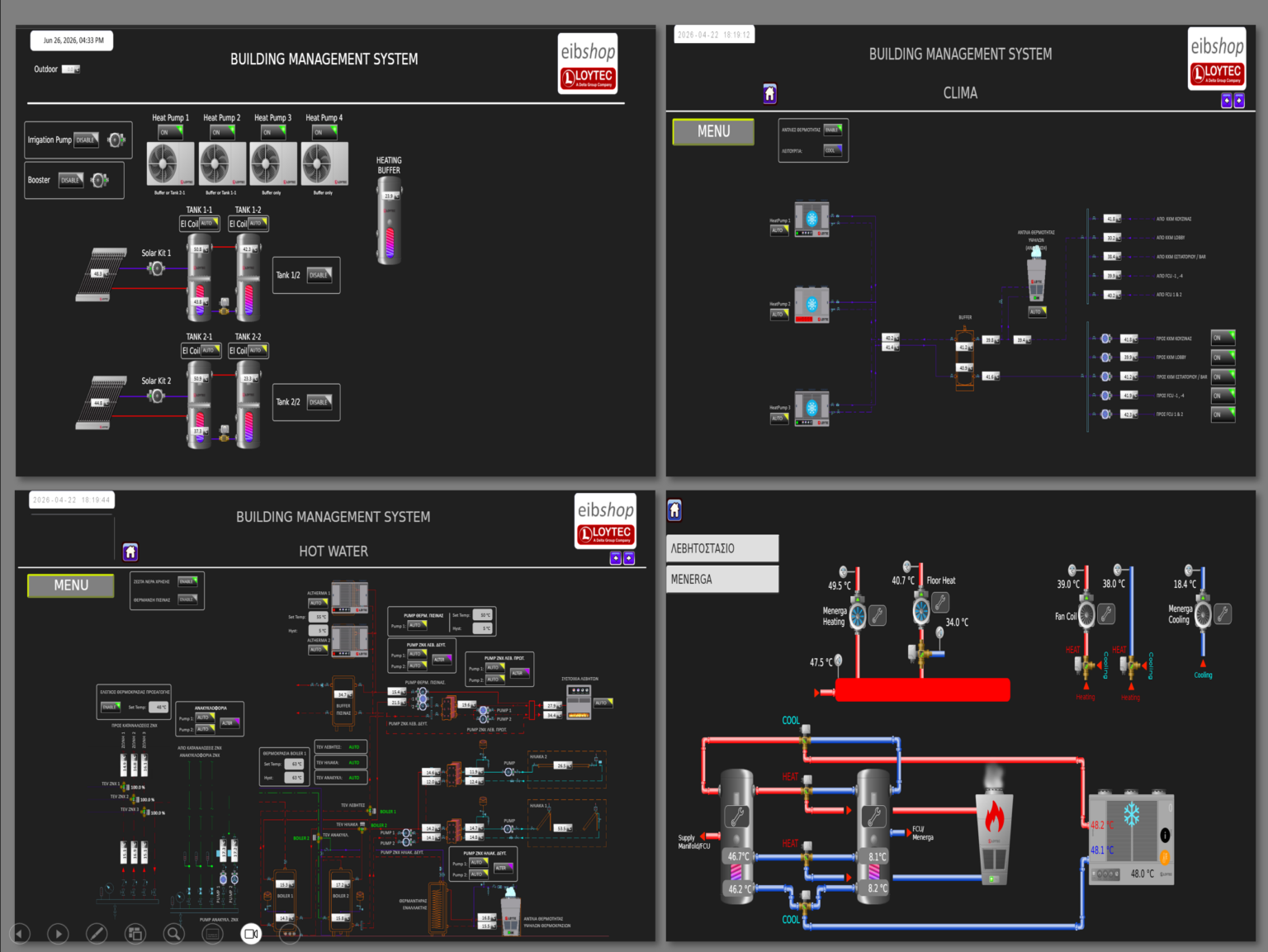Viewport: 1268px width, 952px height.
Task: Toggle the Heat Pump 3 ON switch
Action: [272, 132]
